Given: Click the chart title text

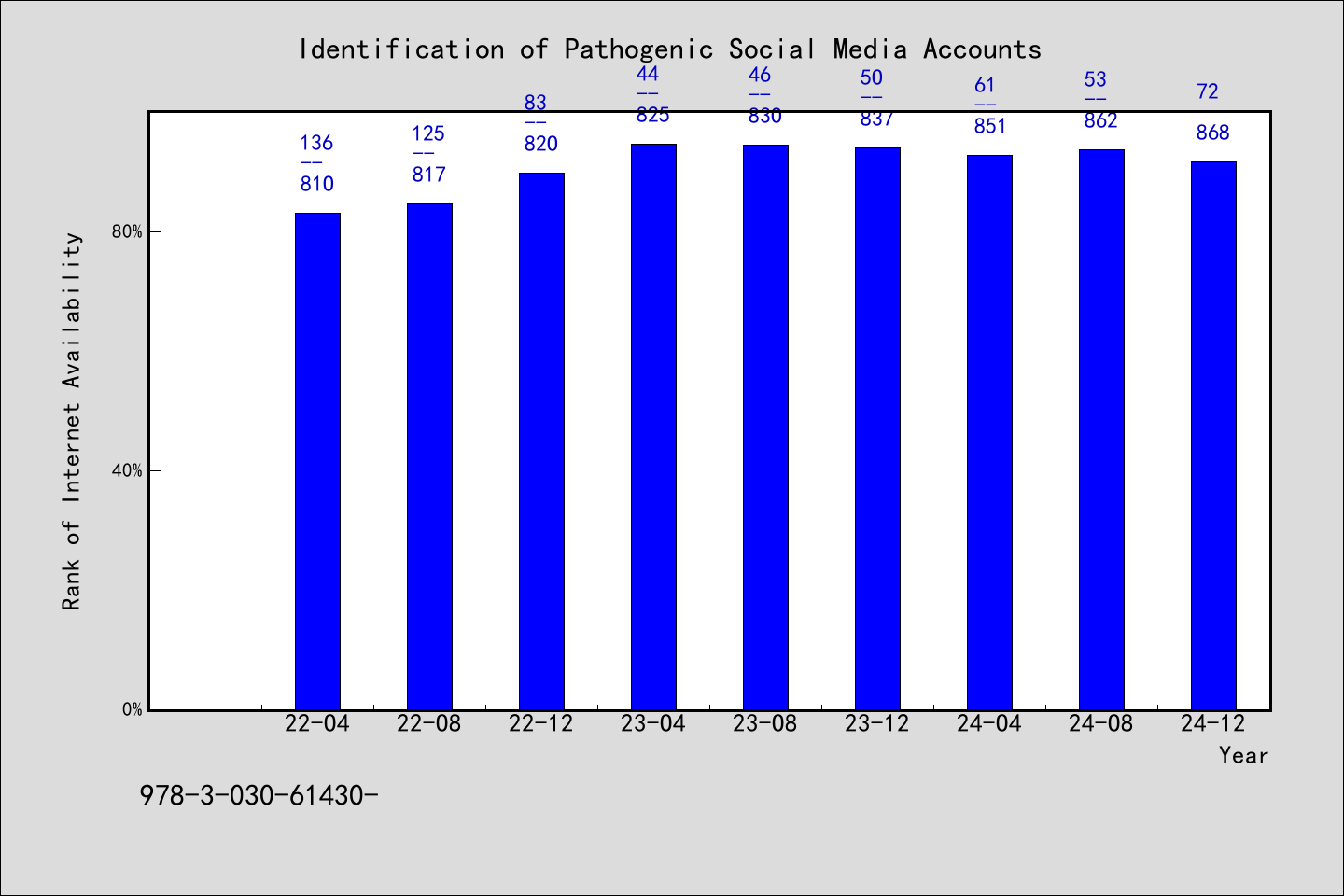Looking at the screenshot, I should coord(670,49).
